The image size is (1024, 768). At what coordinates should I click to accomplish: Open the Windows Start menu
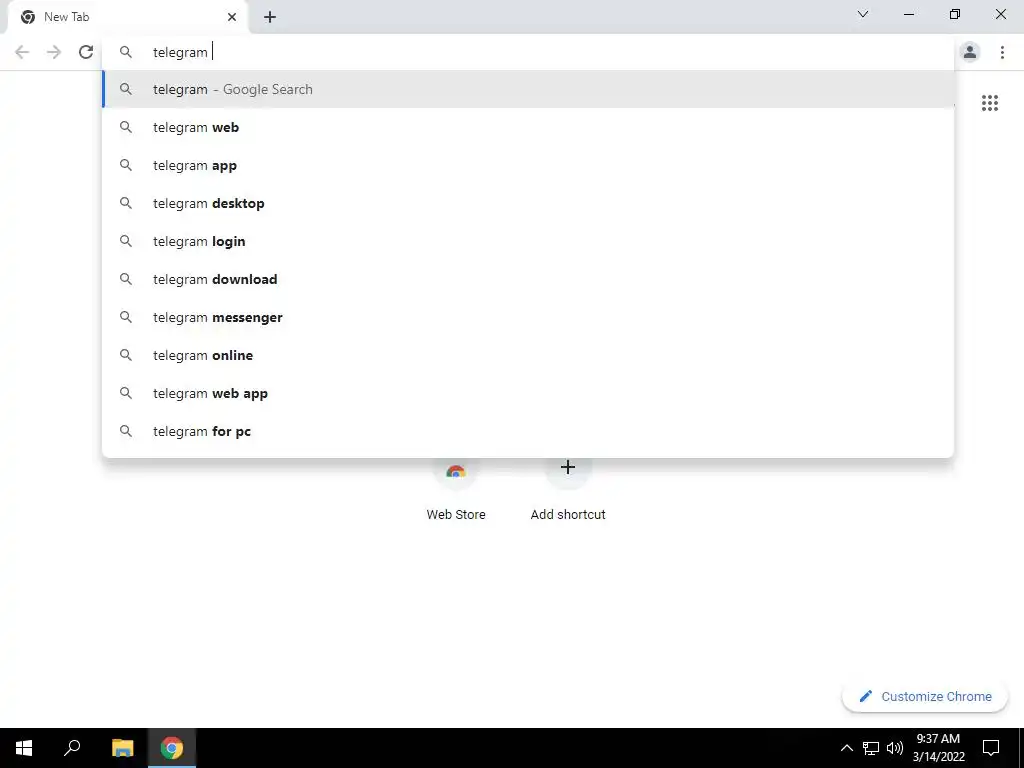[x=24, y=748]
